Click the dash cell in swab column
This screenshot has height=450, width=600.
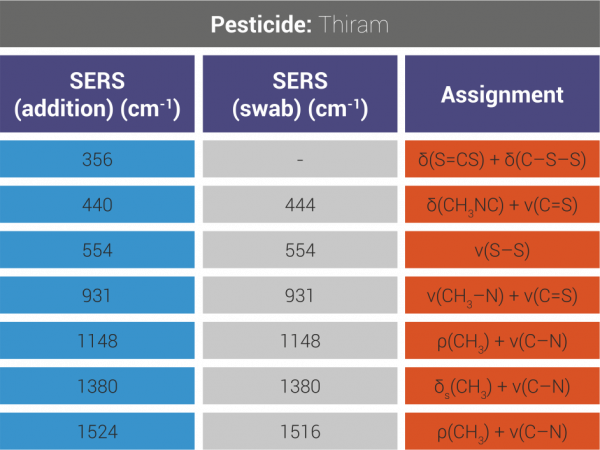click(300, 160)
